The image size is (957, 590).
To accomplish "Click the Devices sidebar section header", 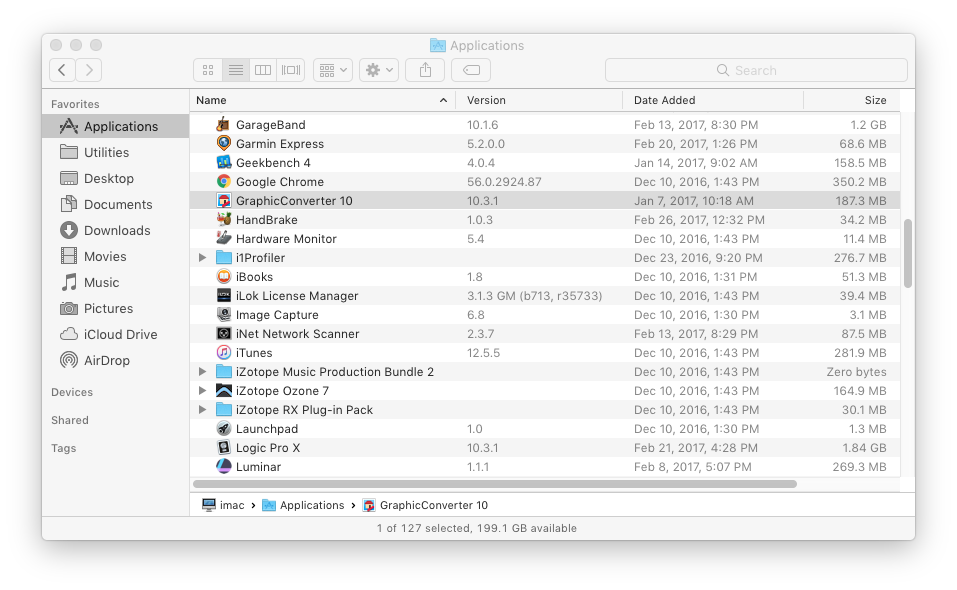I will tap(72, 392).
